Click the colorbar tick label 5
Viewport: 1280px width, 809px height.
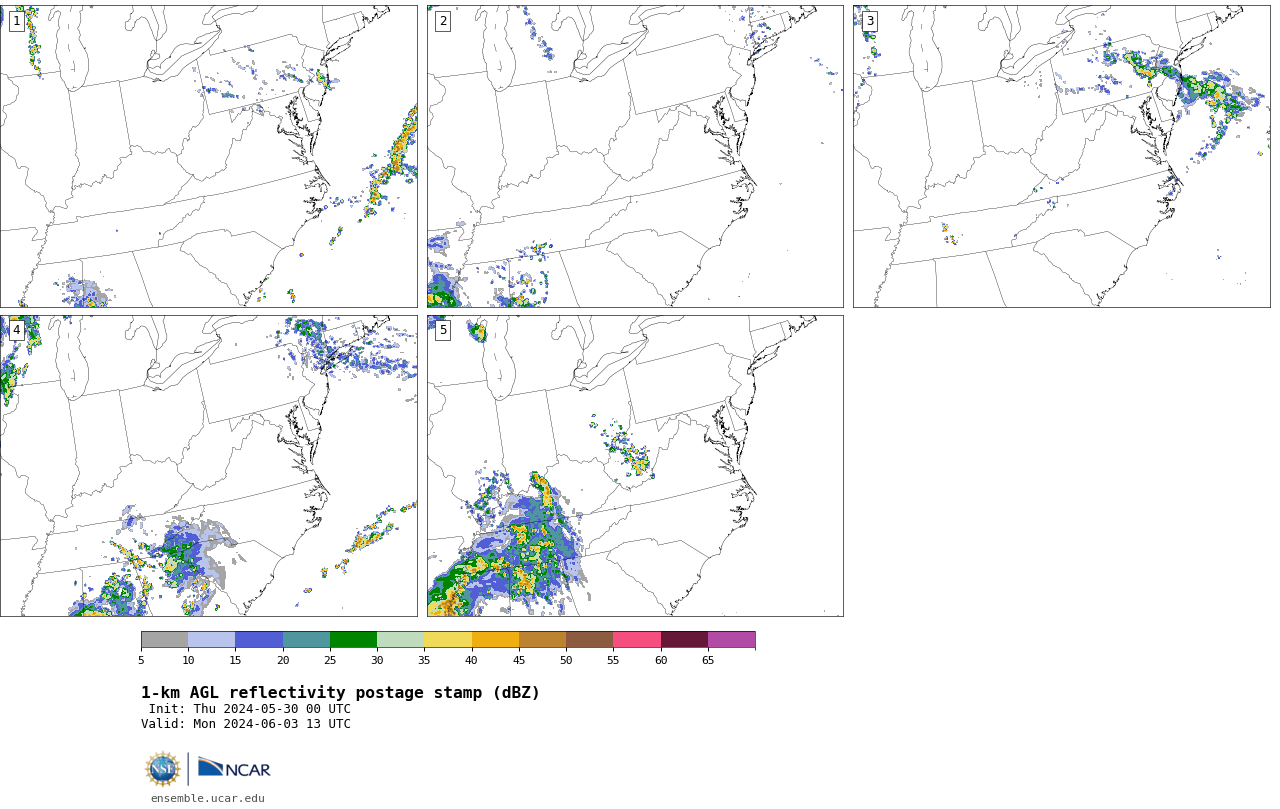[141, 660]
